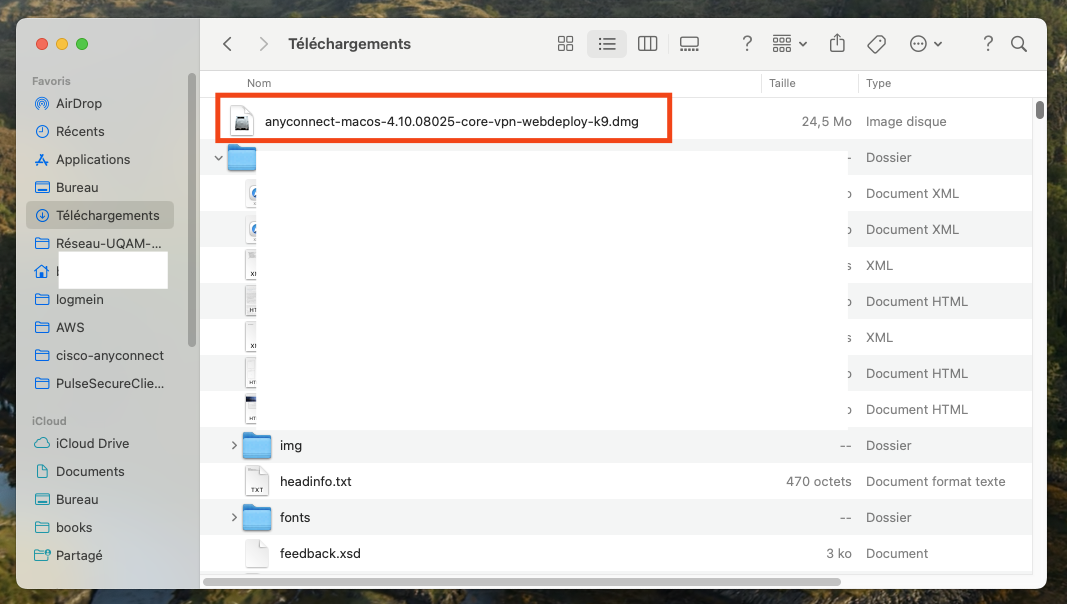Open Partagé shared folder in sidebar
Viewport: 1067px width, 604px height.
coord(79,555)
